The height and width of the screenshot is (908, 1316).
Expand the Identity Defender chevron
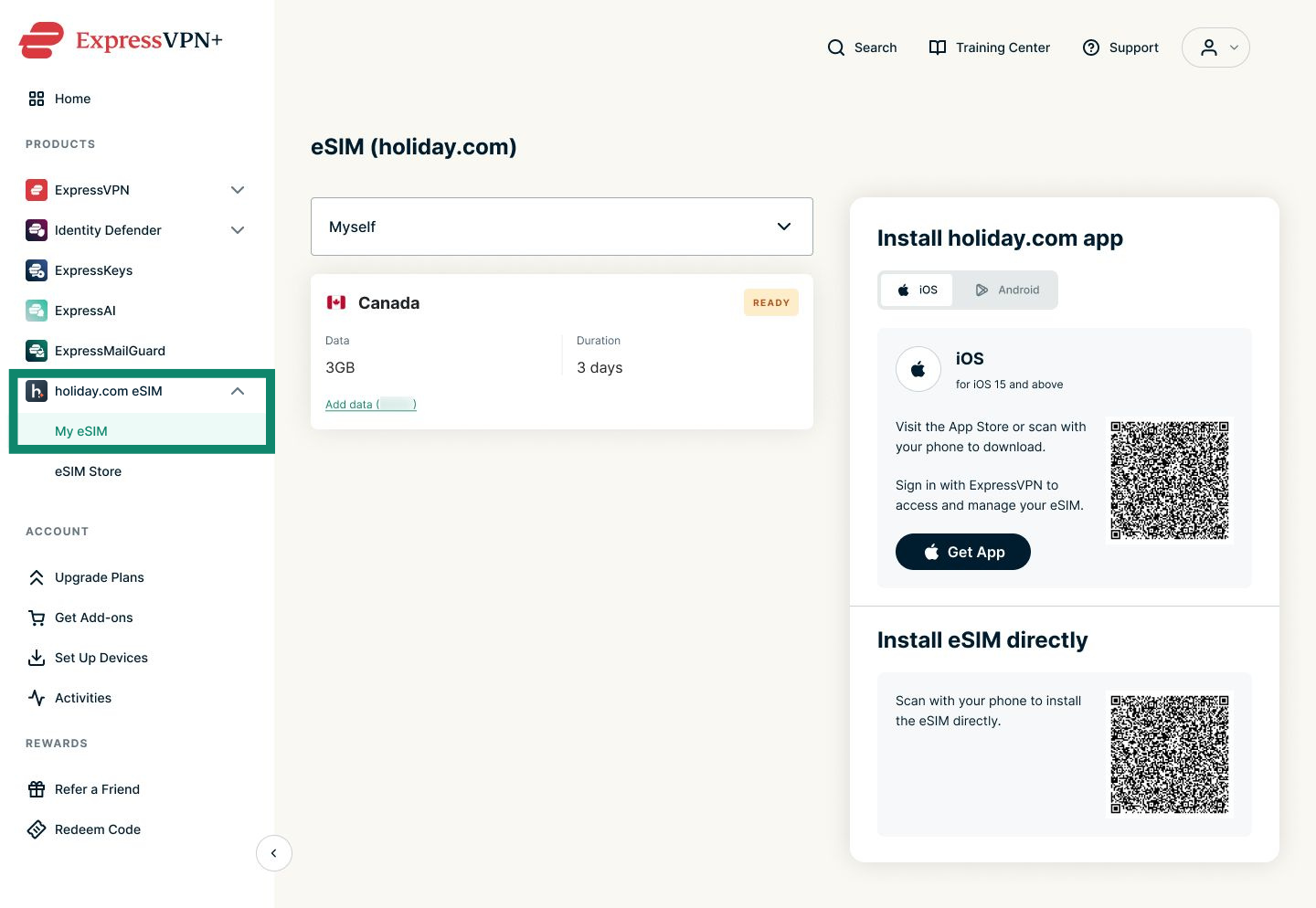coord(238,230)
